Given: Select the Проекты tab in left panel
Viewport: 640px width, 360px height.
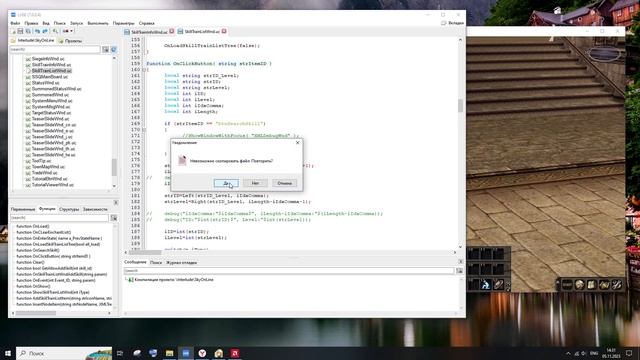Looking at the screenshot, I should (70, 41).
